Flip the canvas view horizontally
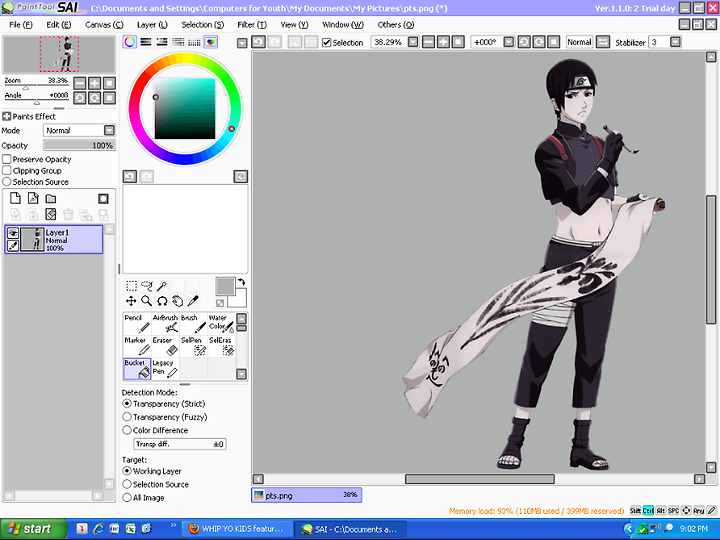Viewport: 720px width, 540px height. (x=602, y=42)
